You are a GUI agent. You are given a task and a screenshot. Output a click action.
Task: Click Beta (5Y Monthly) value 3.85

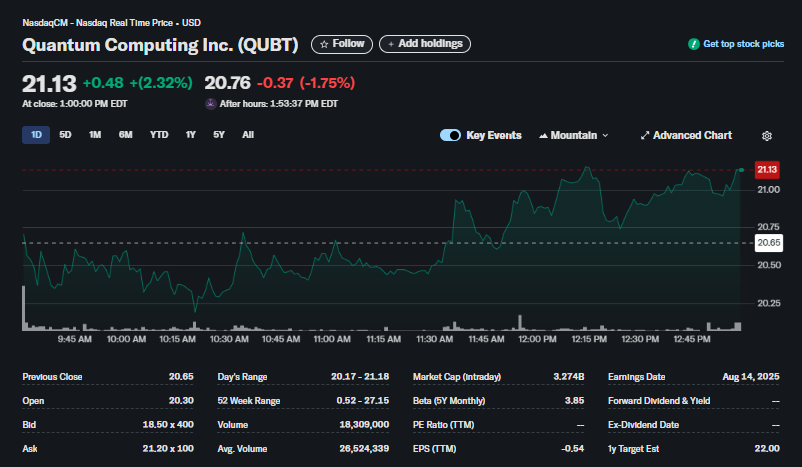(574, 401)
